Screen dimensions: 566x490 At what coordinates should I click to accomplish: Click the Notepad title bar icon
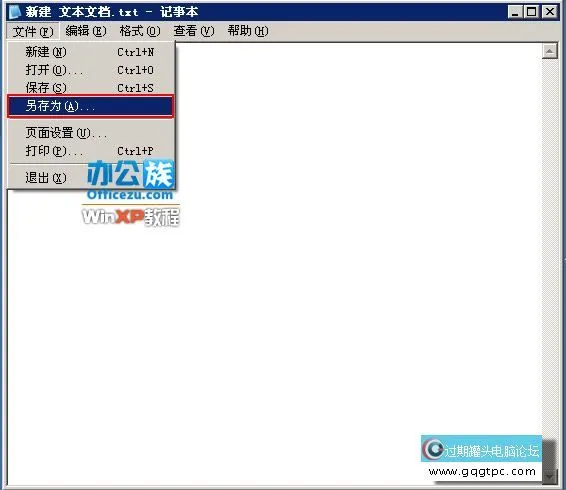click(15, 12)
